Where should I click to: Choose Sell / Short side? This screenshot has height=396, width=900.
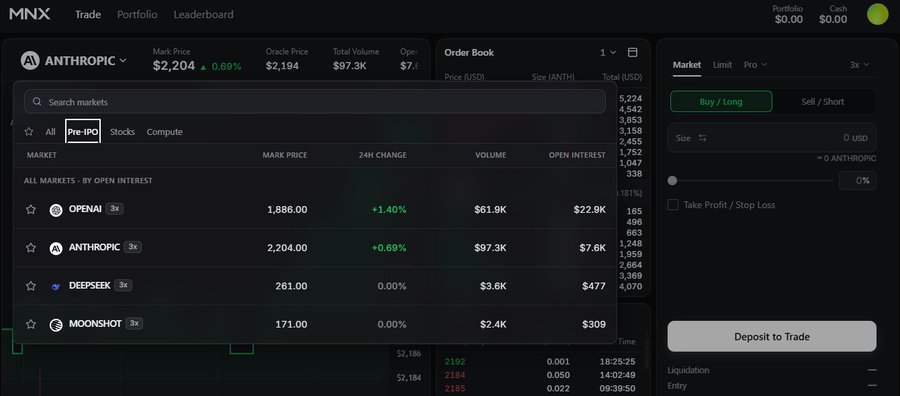click(x=823, y=102)
